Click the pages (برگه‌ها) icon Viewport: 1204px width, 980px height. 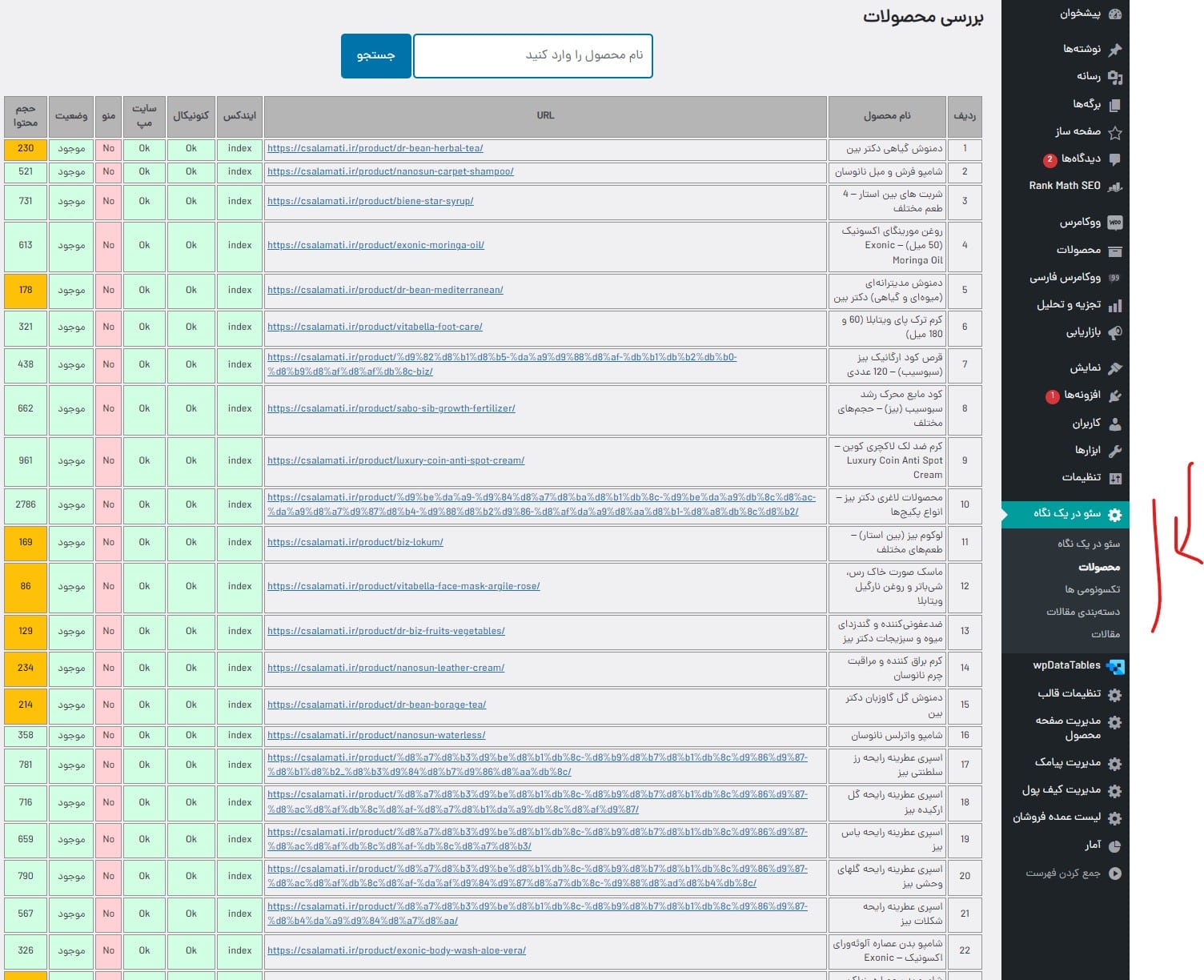[1114, 104]
